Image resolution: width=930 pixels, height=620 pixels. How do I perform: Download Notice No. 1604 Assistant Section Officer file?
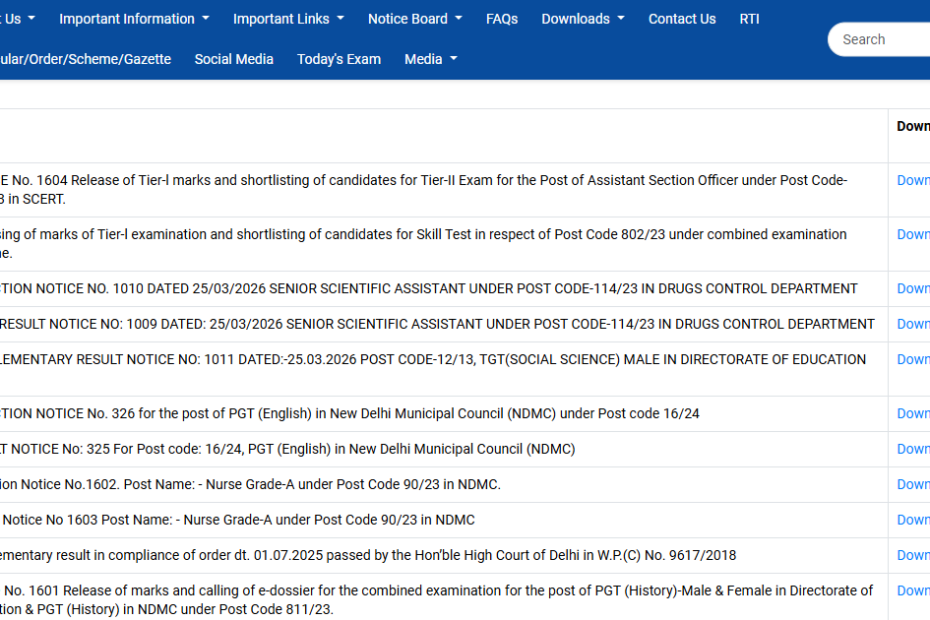click(913, 180)
